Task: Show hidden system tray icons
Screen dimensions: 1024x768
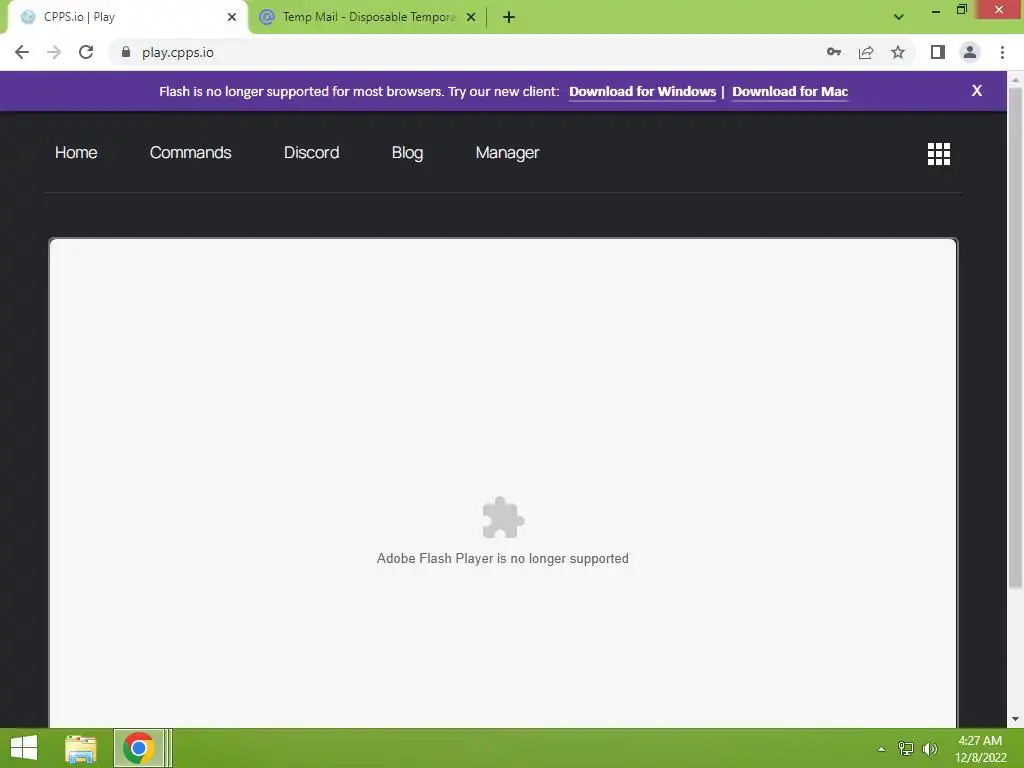Action: click(881, 749)
